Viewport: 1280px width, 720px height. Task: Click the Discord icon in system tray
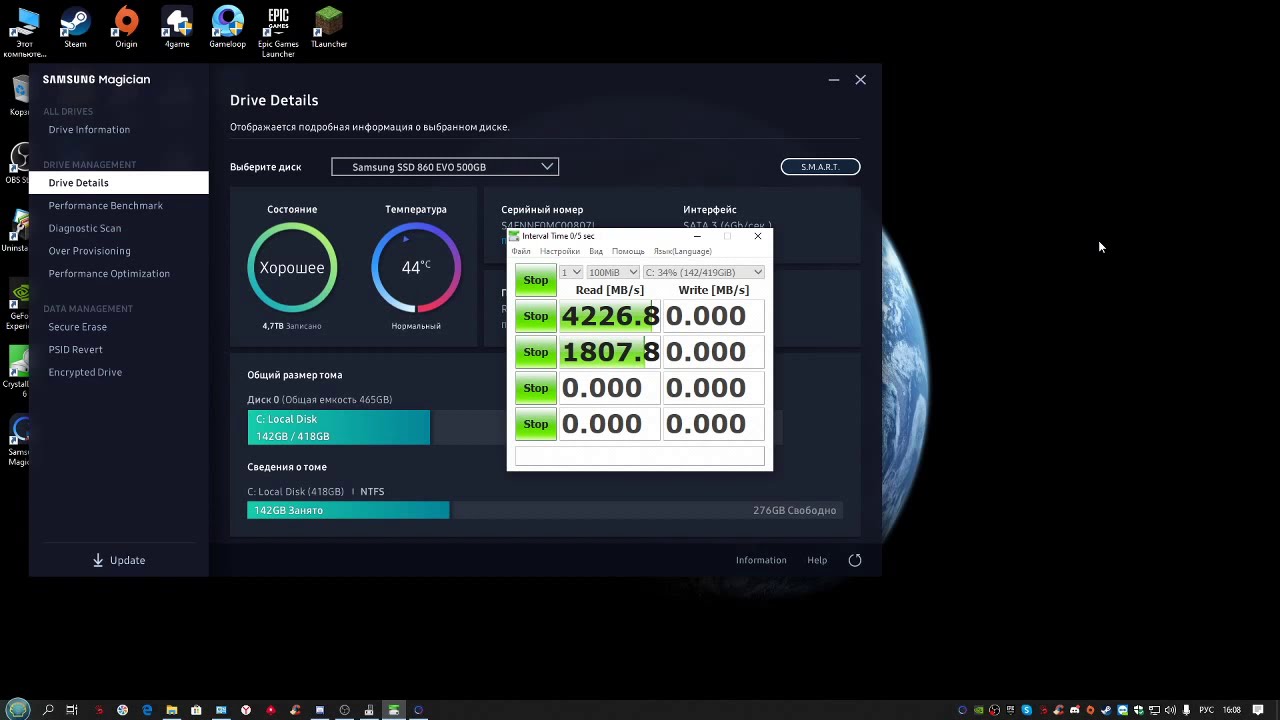coord(1075,710)
